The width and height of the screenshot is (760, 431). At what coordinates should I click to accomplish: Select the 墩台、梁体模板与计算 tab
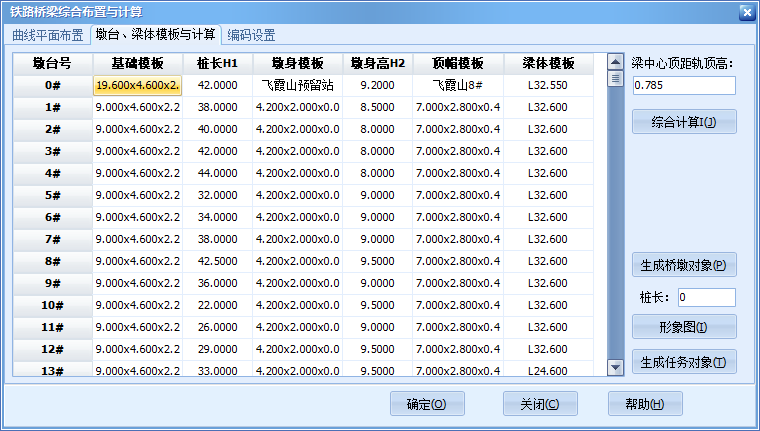click(155, 35)
